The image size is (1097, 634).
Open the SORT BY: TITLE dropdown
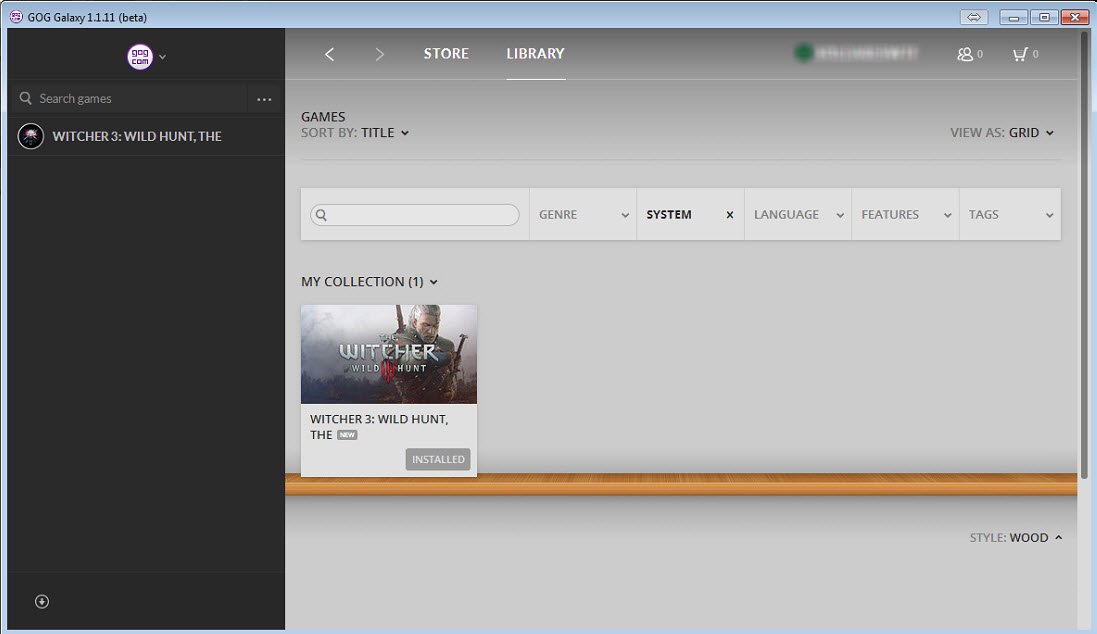pos(355,133)
